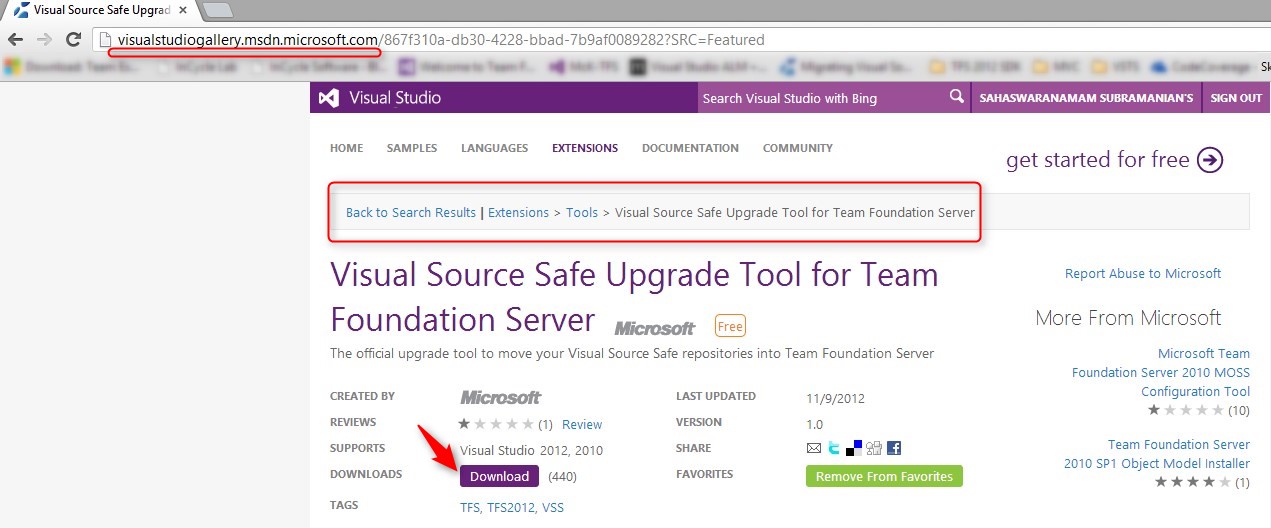Click the star rating next to Reviews

495,424
